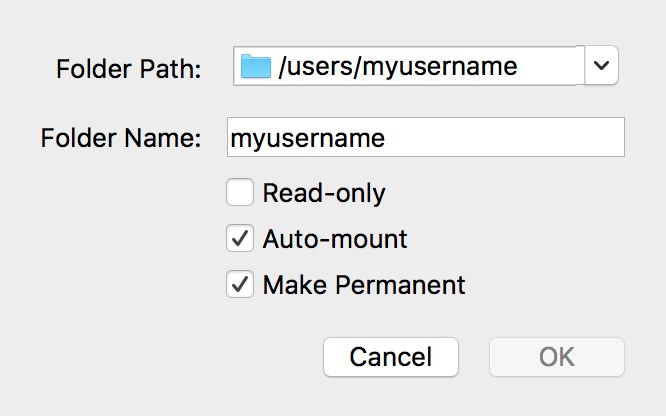Uncheck the Auto-mount checkbox
This screenshot has height=416, width=666.
coord(240,238)
